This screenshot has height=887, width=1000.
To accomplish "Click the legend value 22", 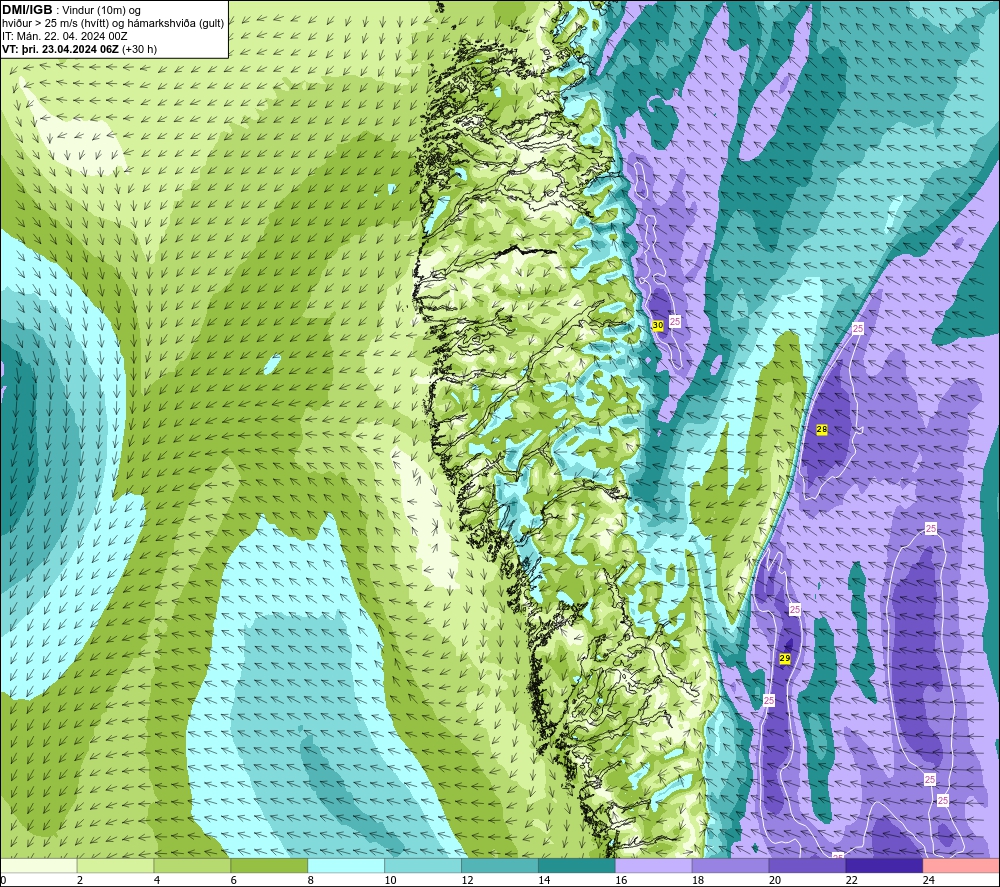I will point(851,880).
